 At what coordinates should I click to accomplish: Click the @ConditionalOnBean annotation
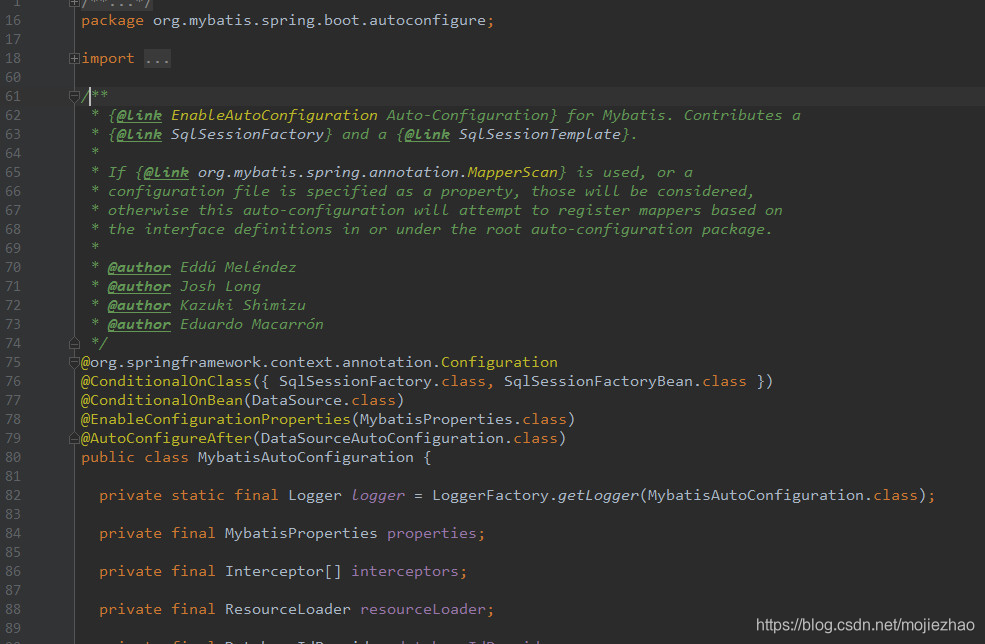click(162, 400)
